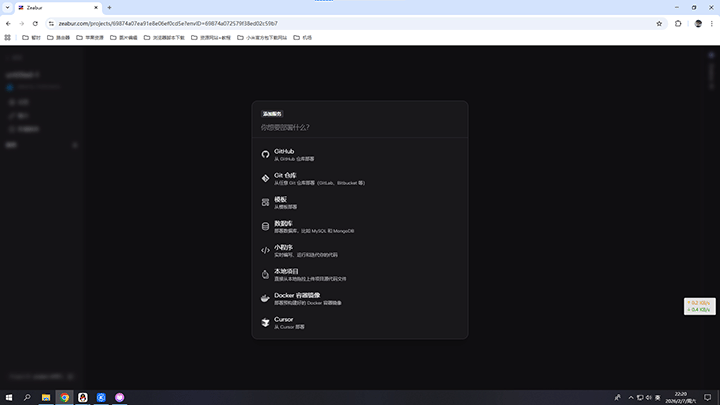Choose the 模板 template icon
720x405 pixels.
coord(265,203)
